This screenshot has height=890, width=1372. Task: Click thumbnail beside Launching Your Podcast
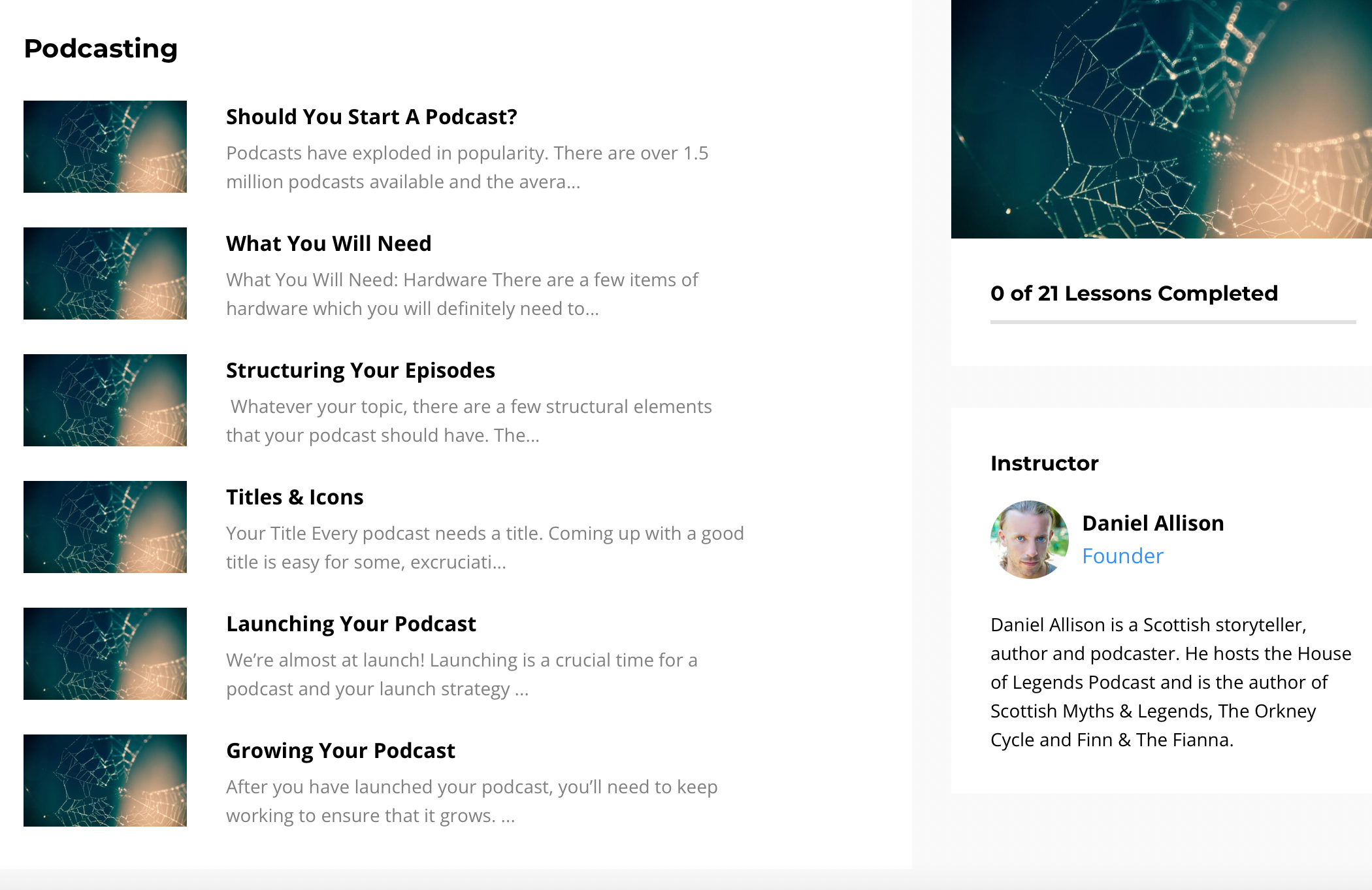(105, 653)
